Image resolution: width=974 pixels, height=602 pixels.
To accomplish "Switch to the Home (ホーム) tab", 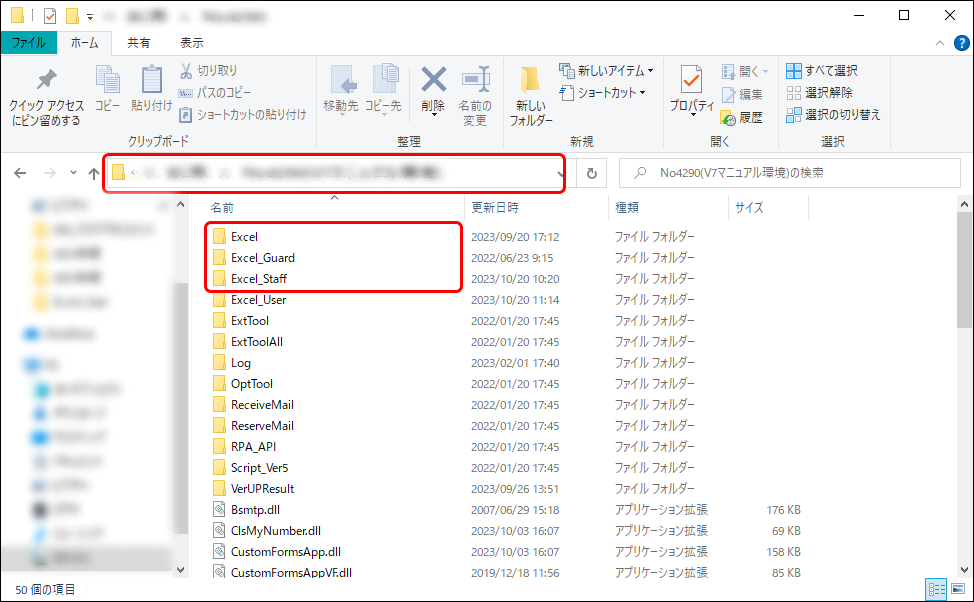I will pyautogui.click(x=84, y=43).
